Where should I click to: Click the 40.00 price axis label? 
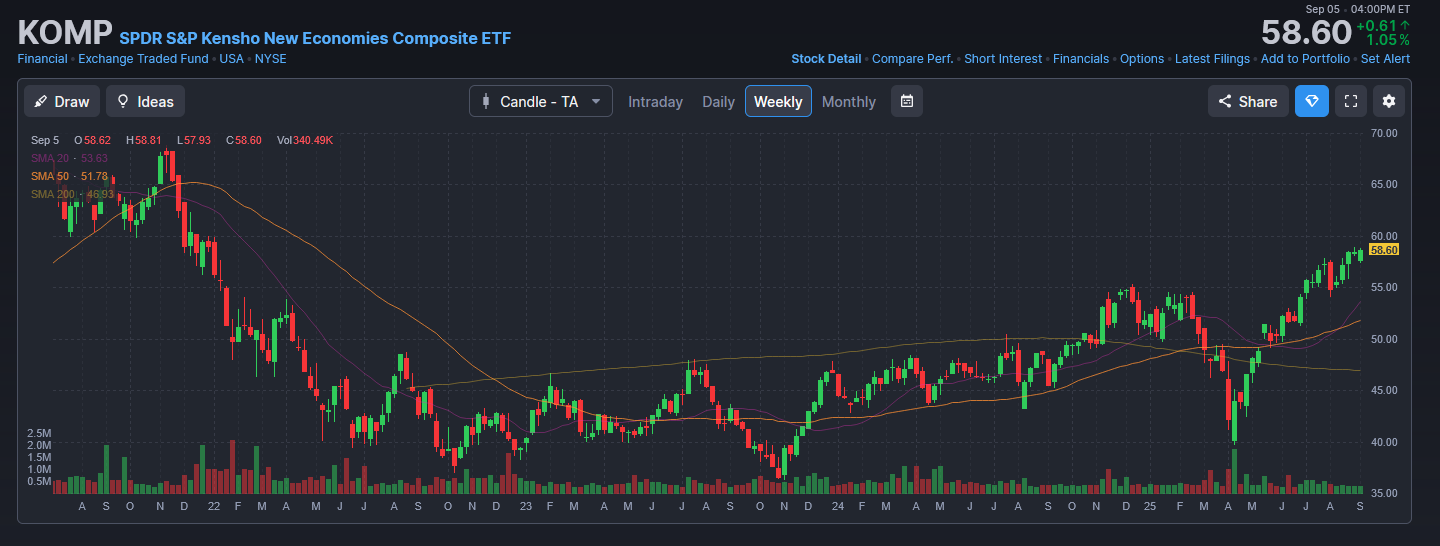[x=1384, y=442]
